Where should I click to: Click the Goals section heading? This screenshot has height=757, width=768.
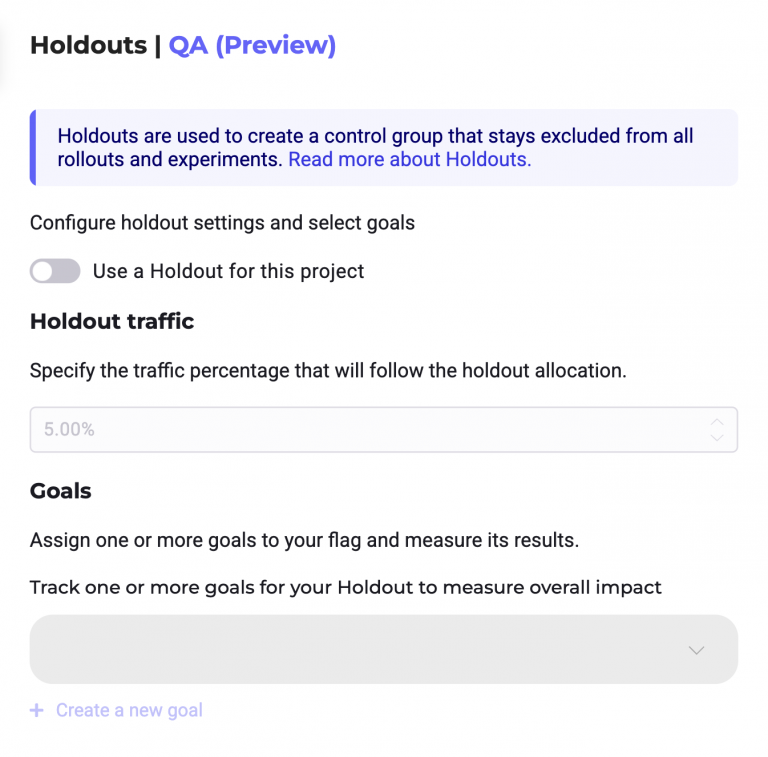tap(61, 491)
